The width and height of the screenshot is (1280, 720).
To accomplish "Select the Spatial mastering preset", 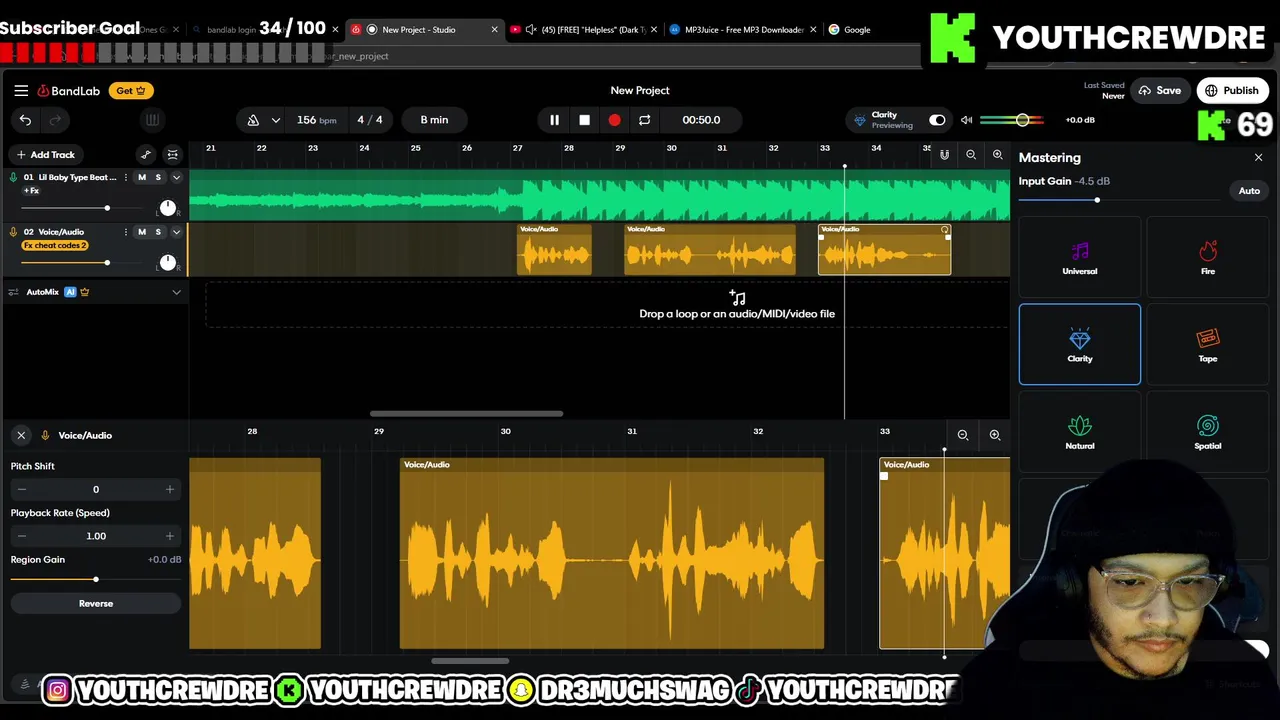I will point(1208,432).
